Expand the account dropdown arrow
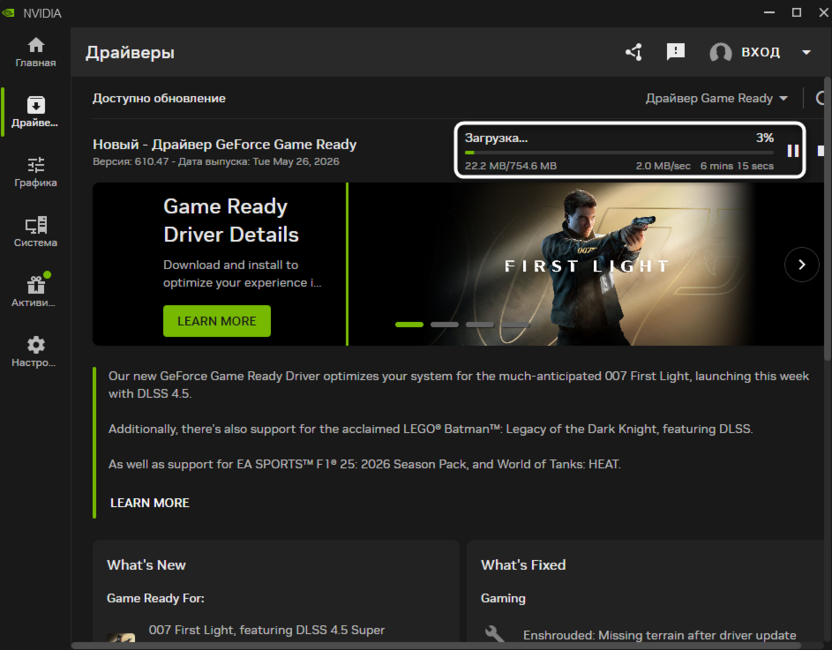 [x=806, y=52]
